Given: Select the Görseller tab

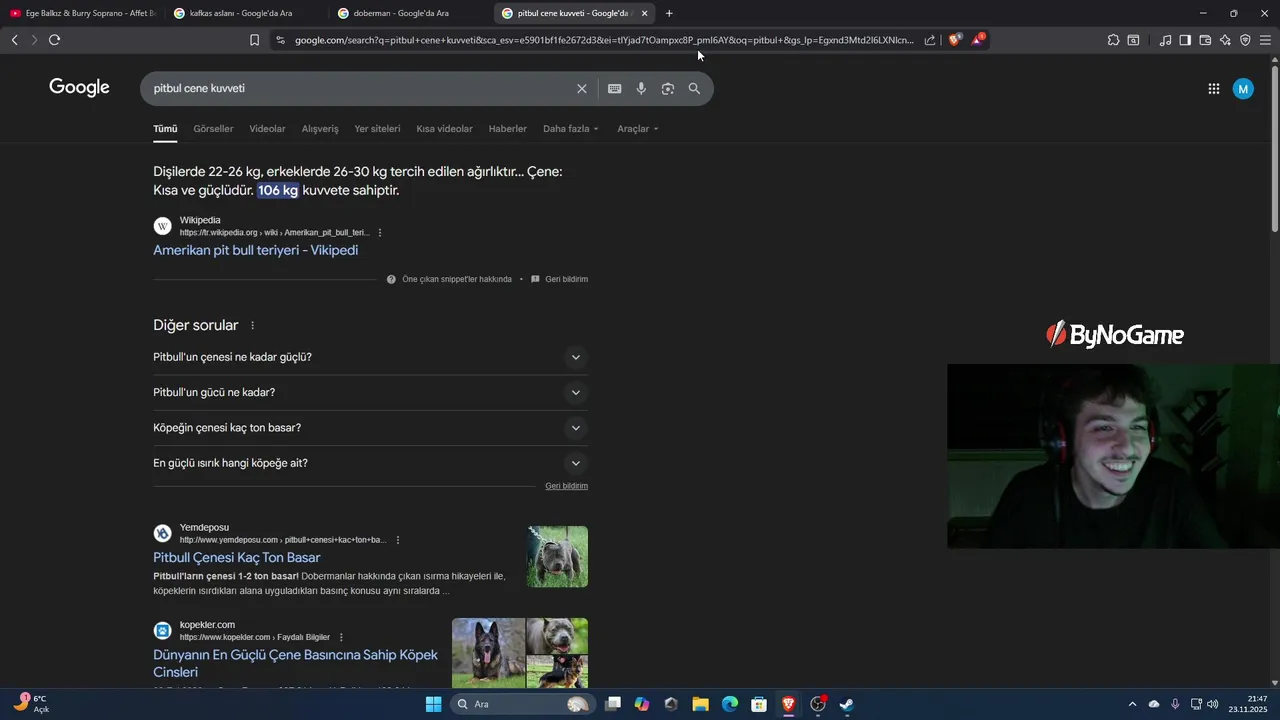Looking at the screenshot, I should [x=213, y=129].
